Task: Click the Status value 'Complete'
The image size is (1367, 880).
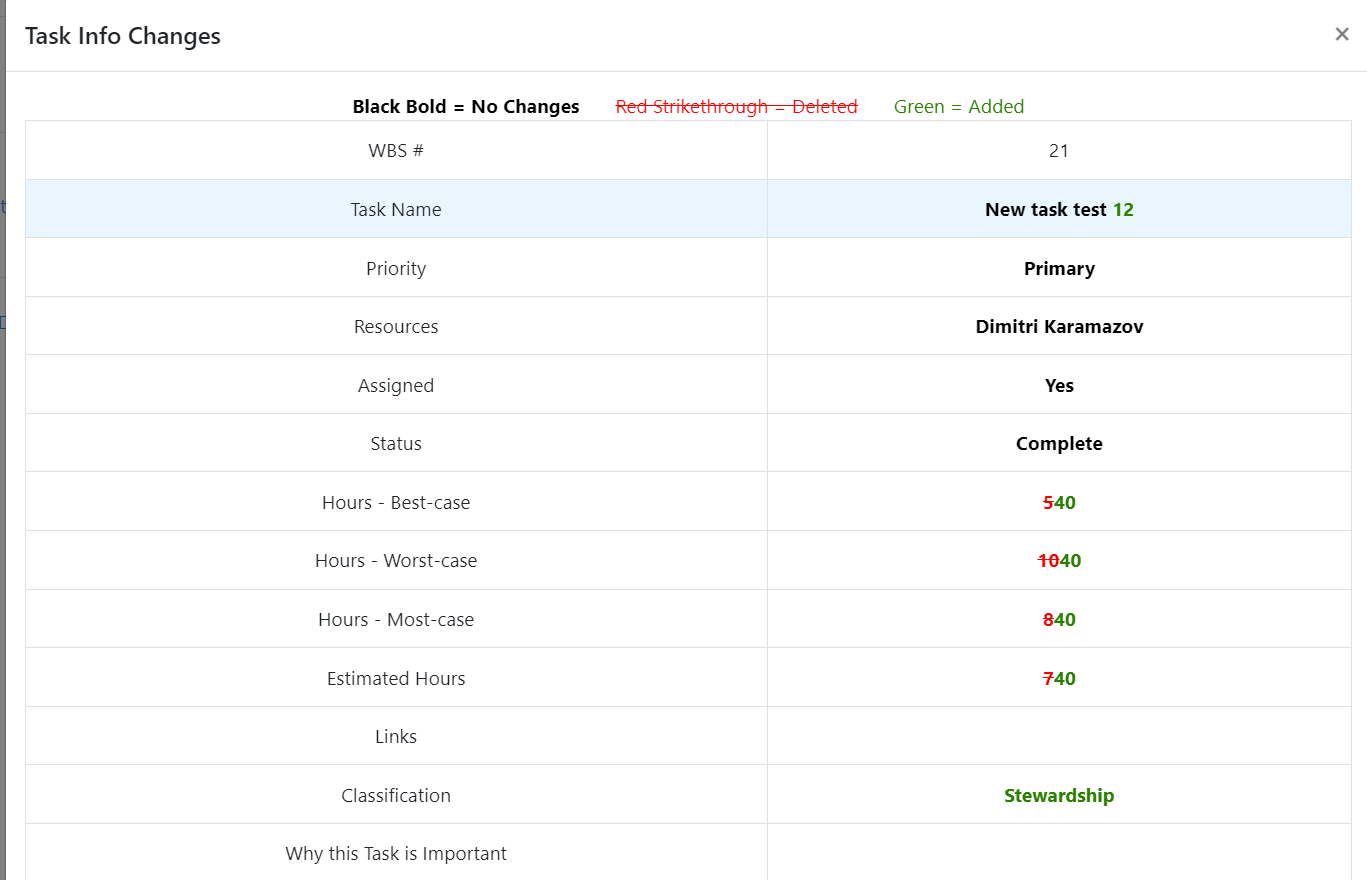Action: click(x=1059, y=443)
